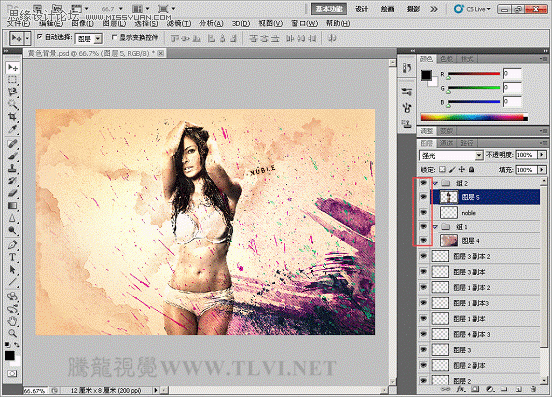Click the new adjustment layer icon
This screenshot has width=552, height=397.
coord(490,389)
